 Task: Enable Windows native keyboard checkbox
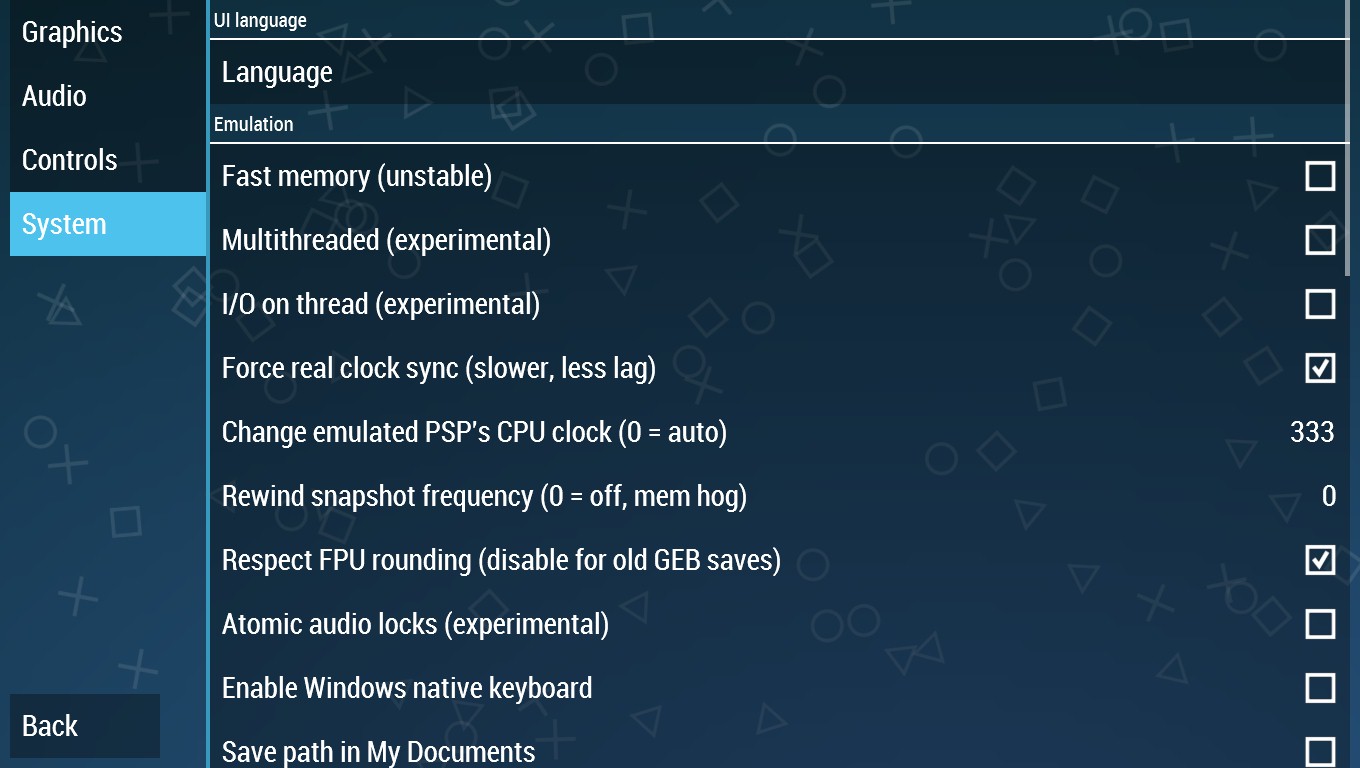click(1320, 688)
